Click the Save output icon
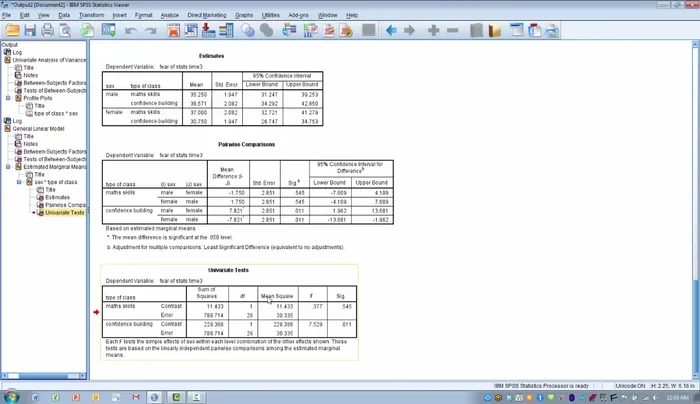700x404 pixels. point(30,31)
